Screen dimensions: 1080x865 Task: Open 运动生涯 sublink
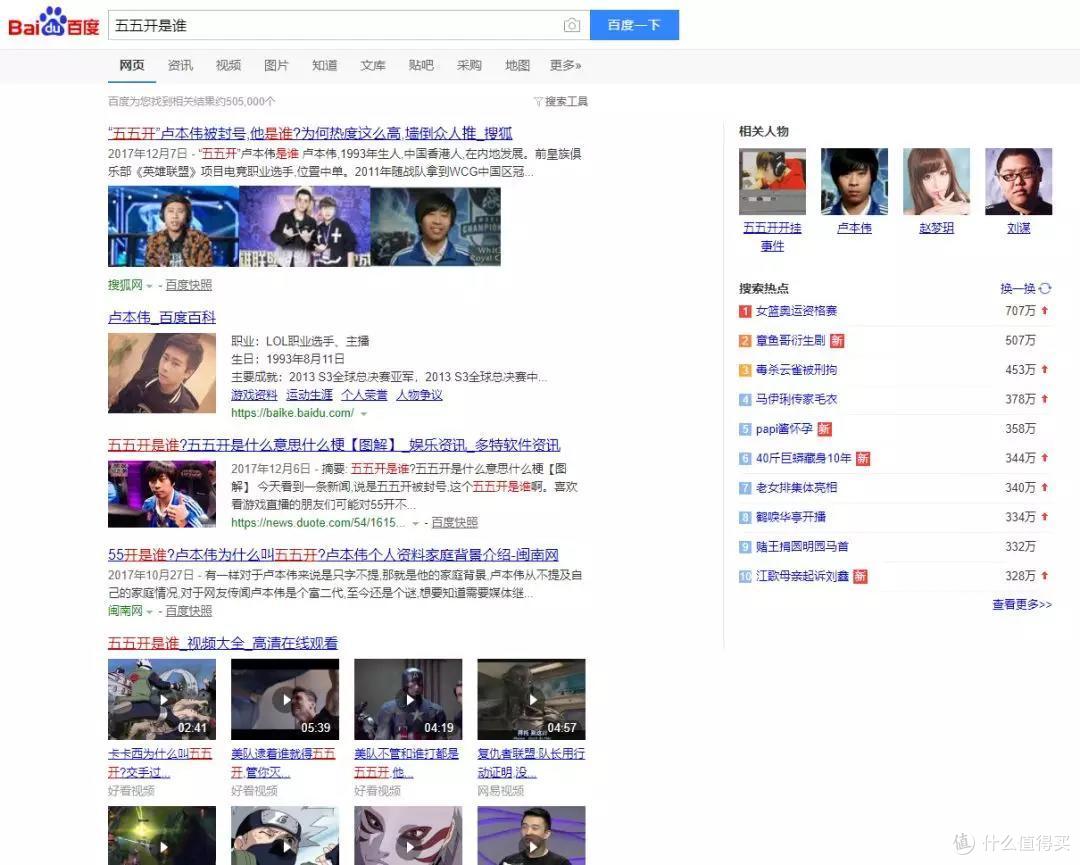[x=309, y=395]
